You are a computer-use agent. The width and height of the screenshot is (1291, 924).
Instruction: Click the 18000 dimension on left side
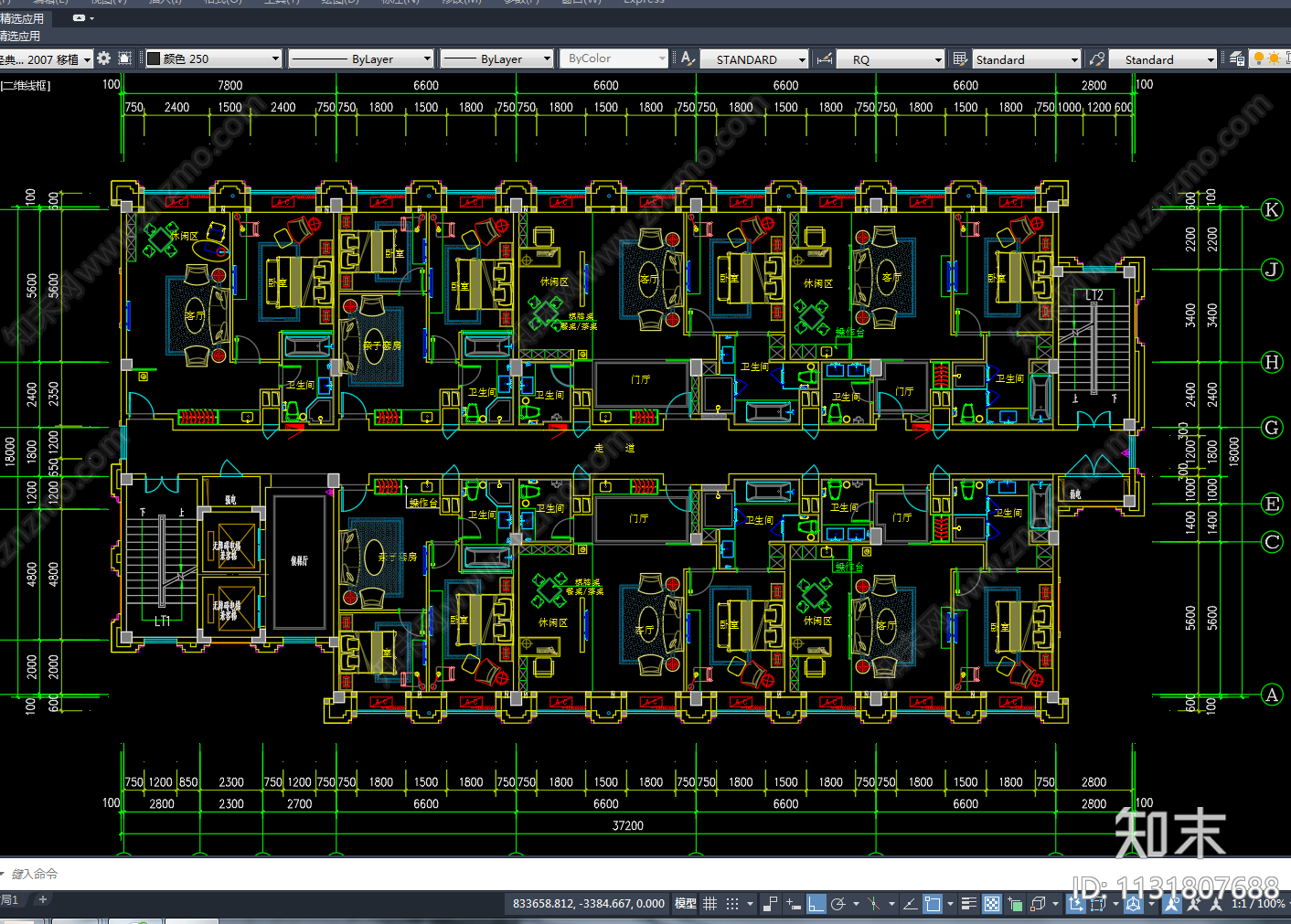(x=10, y=451)
